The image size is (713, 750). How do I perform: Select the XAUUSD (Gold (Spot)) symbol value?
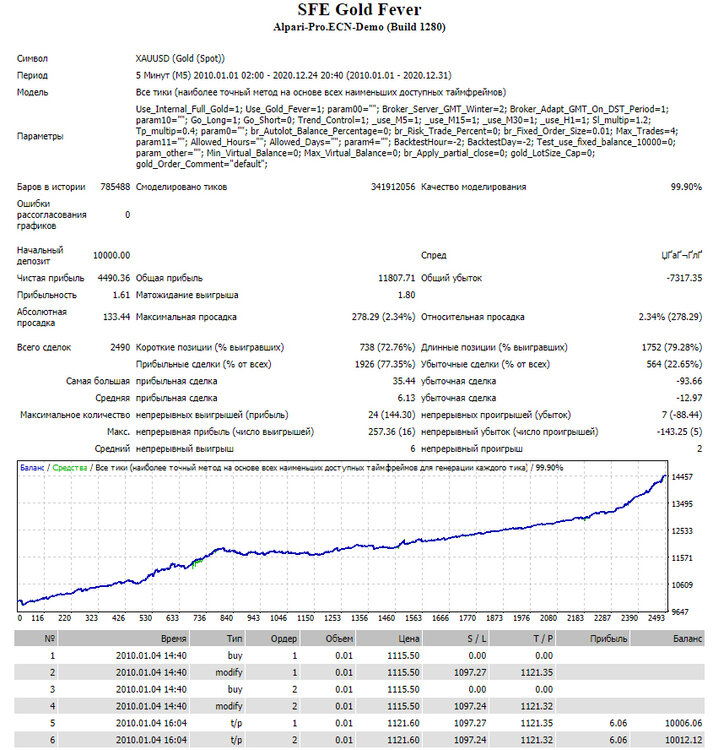coord(180,59)
